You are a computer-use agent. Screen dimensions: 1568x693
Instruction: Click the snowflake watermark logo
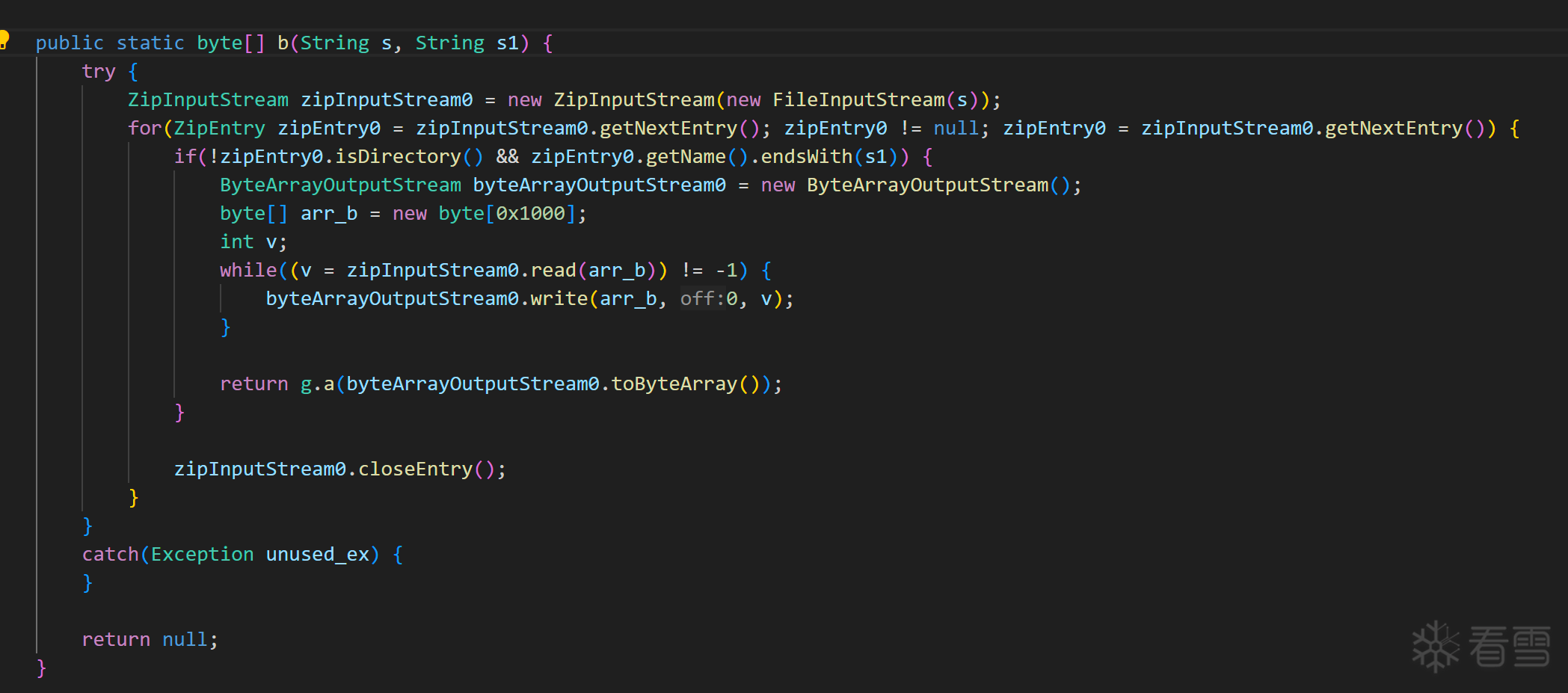pyautogui.click(x=1435, y=647)
